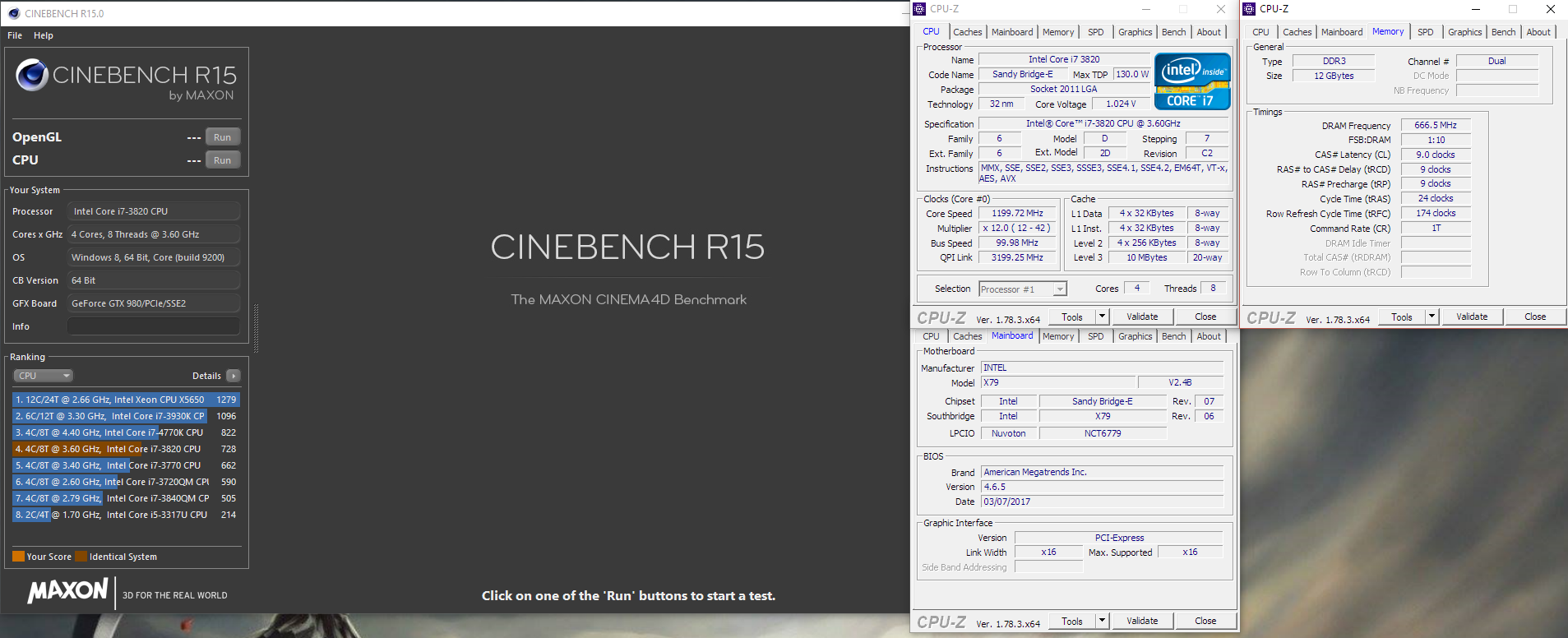
Task: Click memory Size value 12 GBytes
Action: [1334, 76]
